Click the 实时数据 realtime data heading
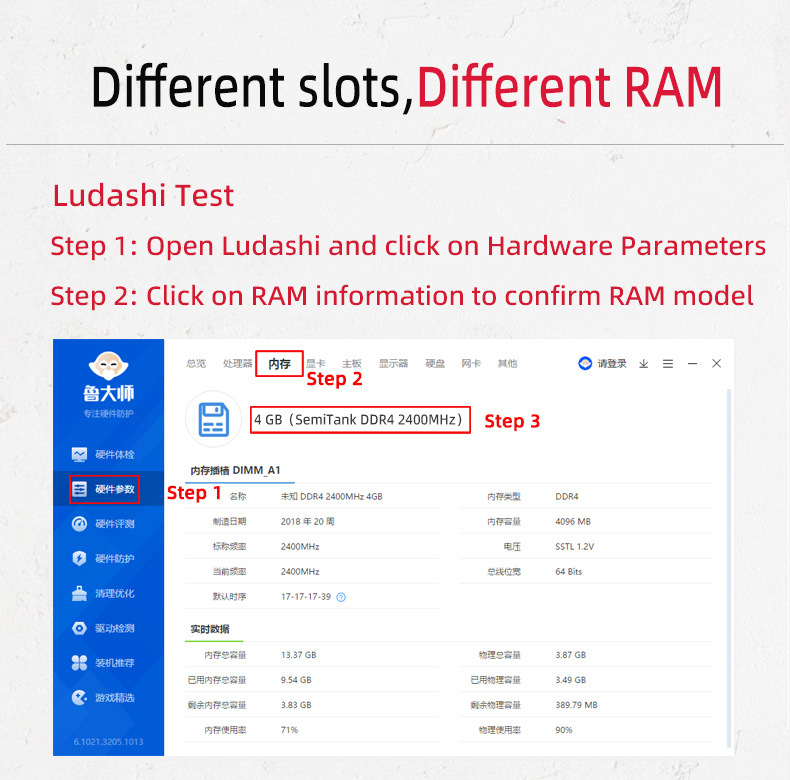 click(x=210, y=629)
